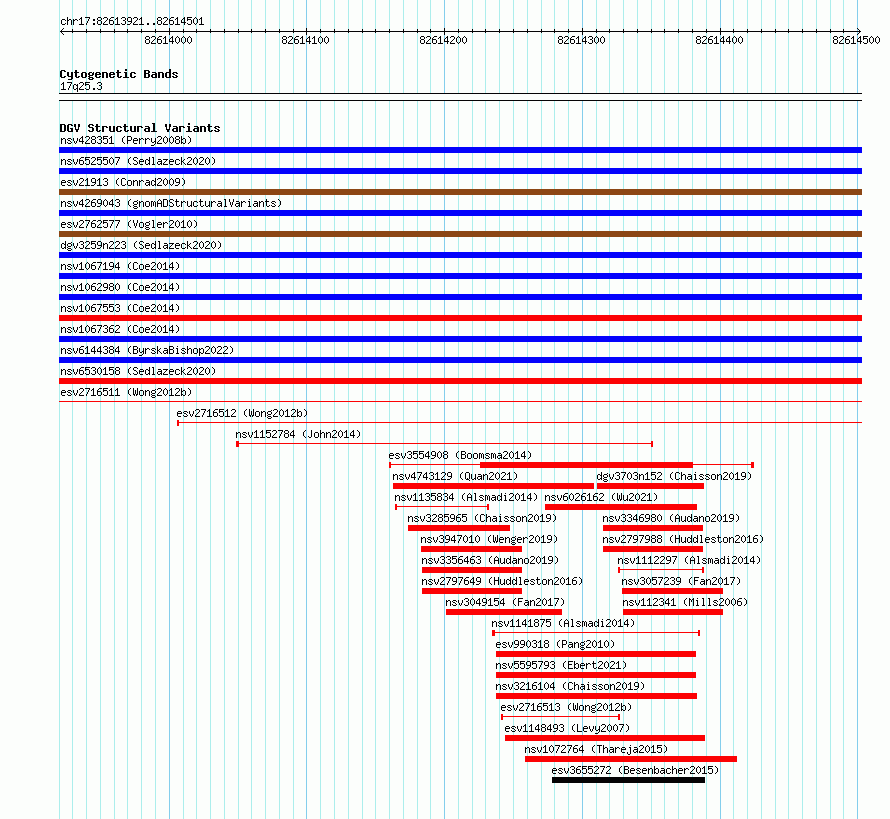Click the 82614400 ruler position label

click(719, 40)
